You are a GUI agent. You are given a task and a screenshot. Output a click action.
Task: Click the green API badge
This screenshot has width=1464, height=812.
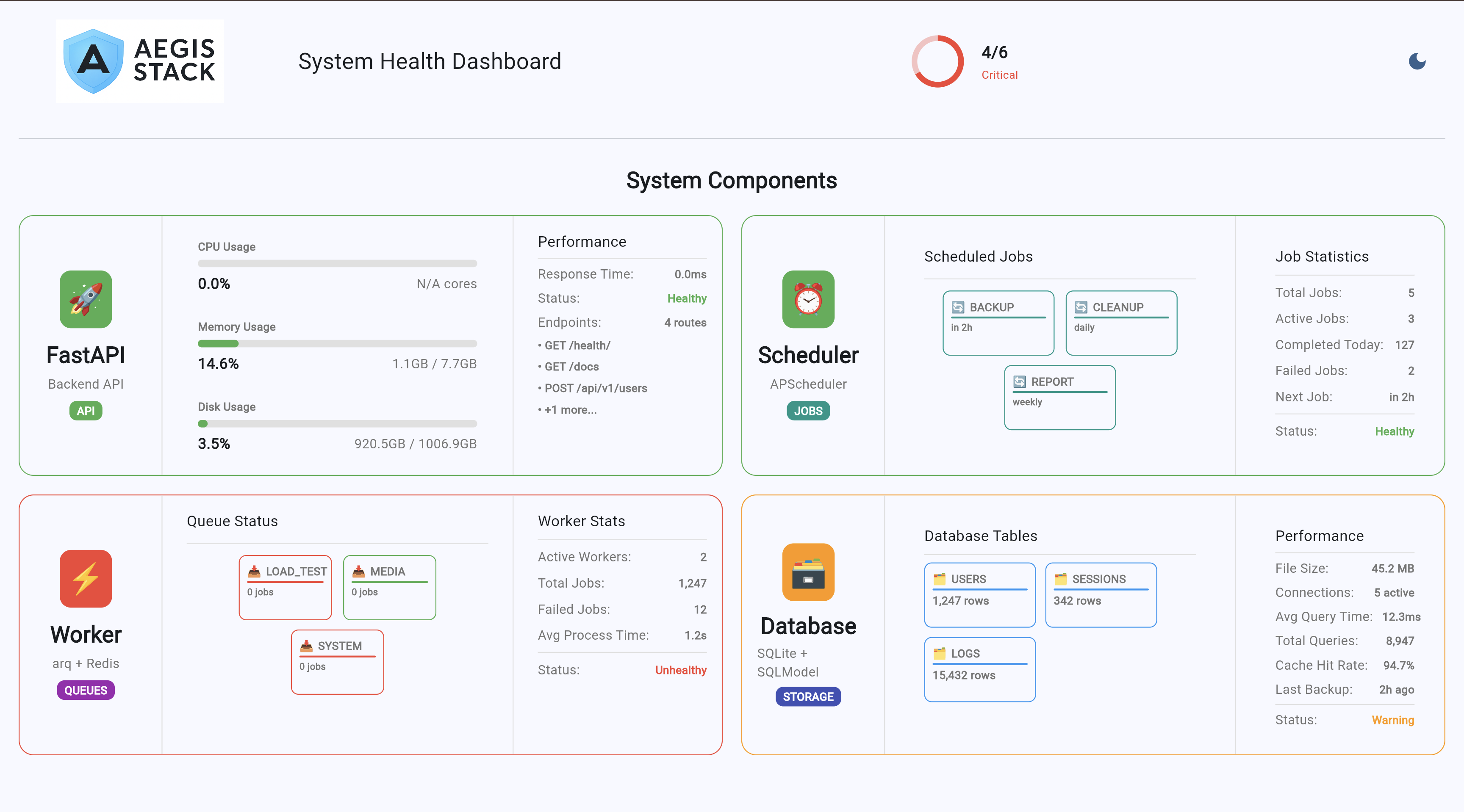[x=86, y=411]
